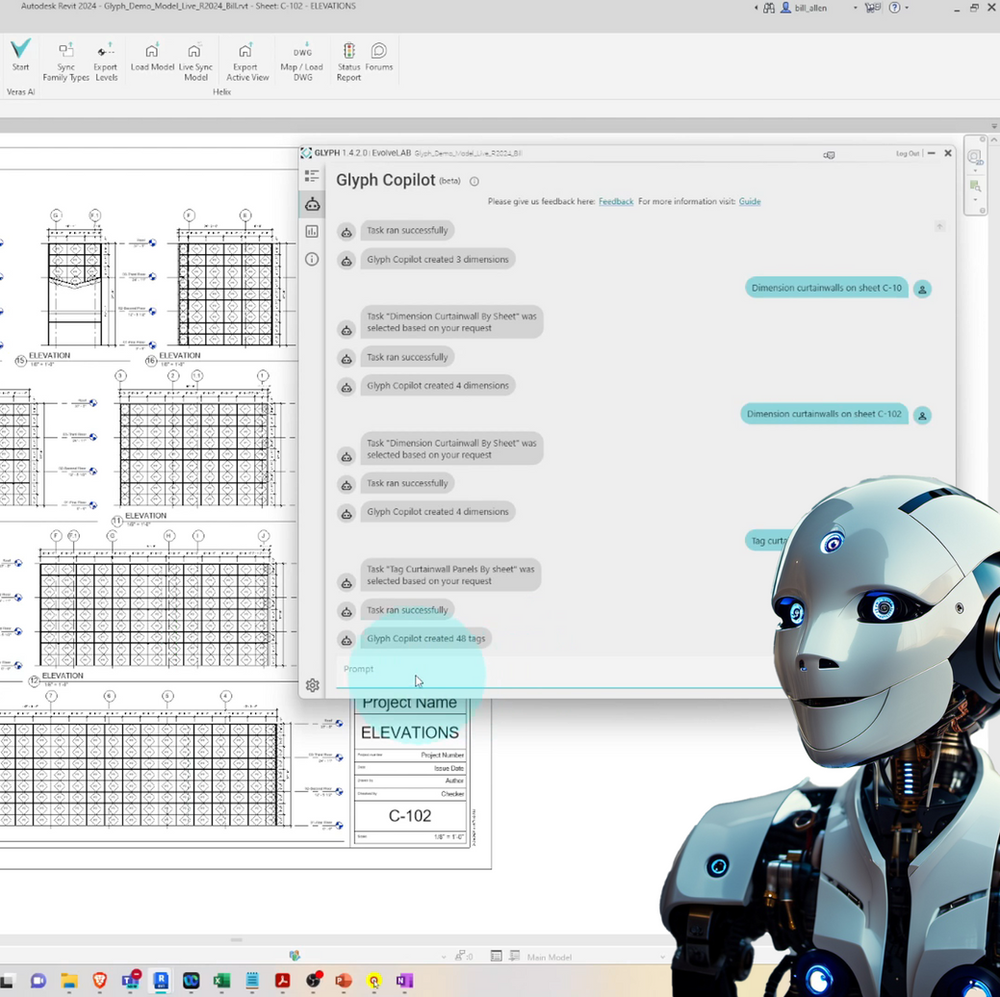Screen dimensions: 1000x997
Task: Open the Glyph chart/report sidebar icon
Action: point(312,232)
